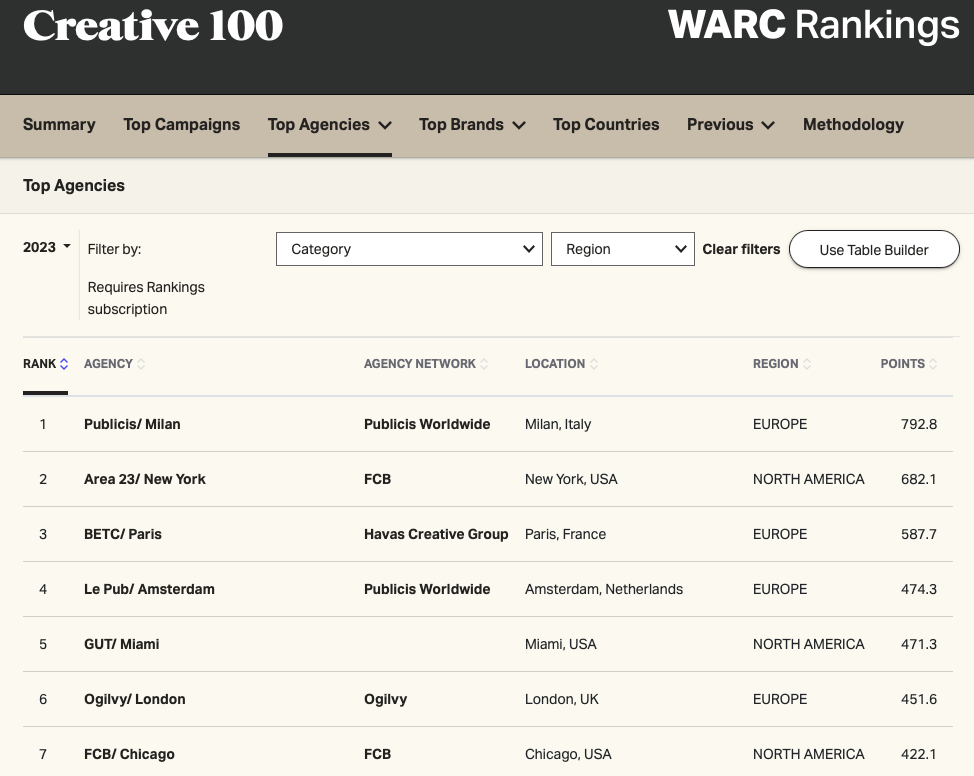Select location Miami, USA

[561, 644]
